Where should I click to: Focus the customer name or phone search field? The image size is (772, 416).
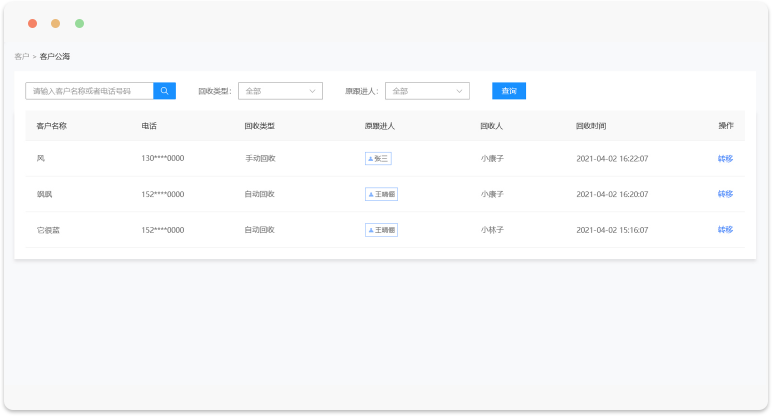pyautogui.click(x=90, y=91)
